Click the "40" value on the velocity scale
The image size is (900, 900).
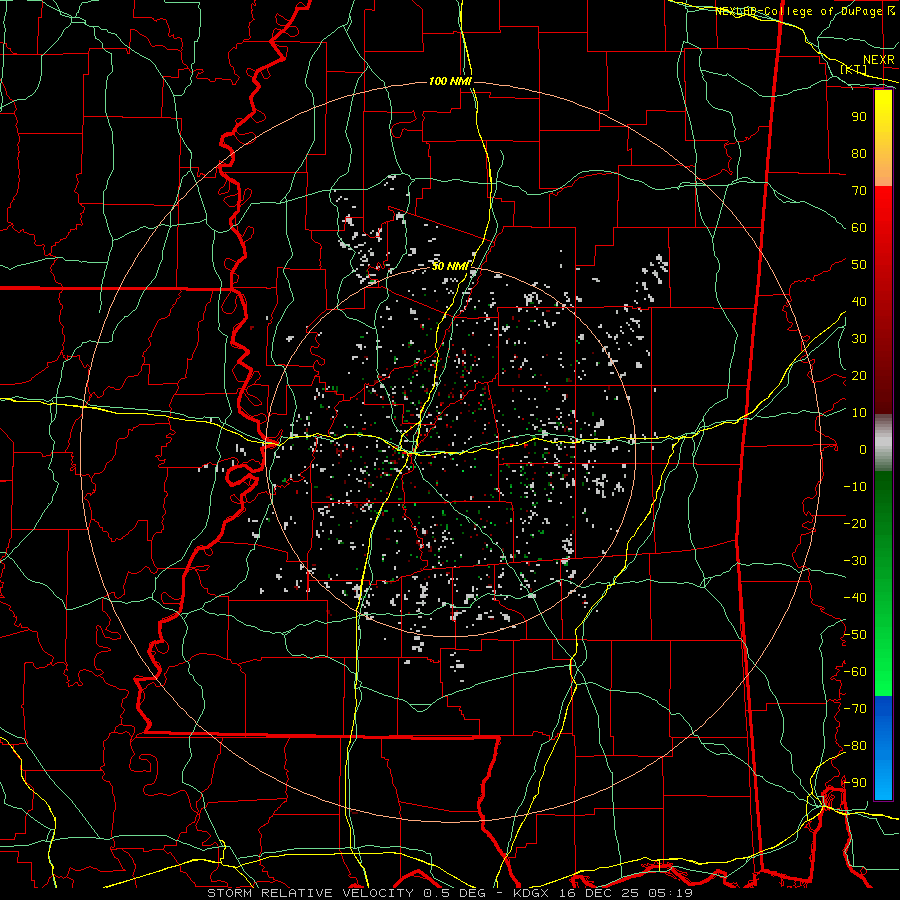(859, 301)
